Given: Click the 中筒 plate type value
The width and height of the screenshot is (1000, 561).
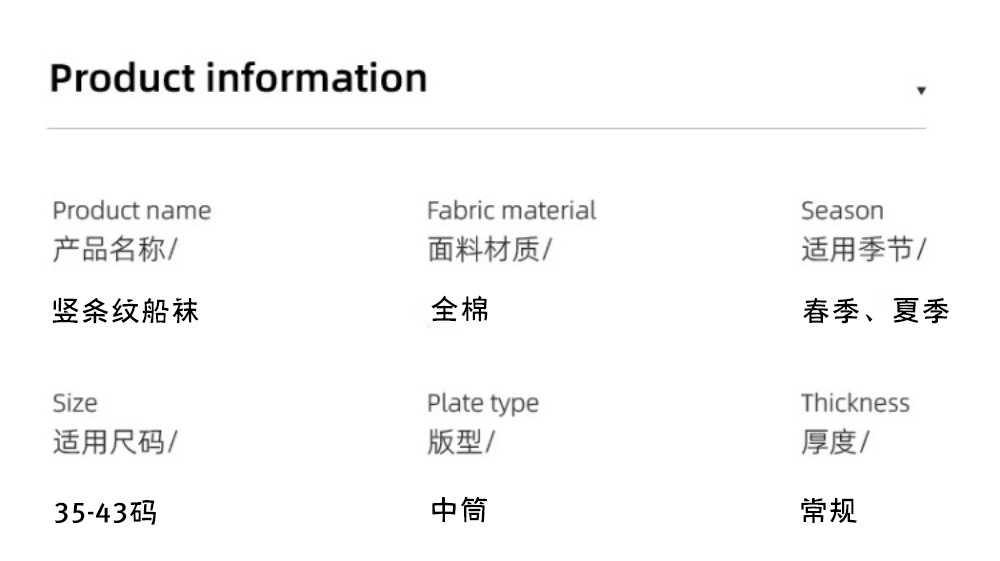Looking at the screenshot, I should 459,511.
